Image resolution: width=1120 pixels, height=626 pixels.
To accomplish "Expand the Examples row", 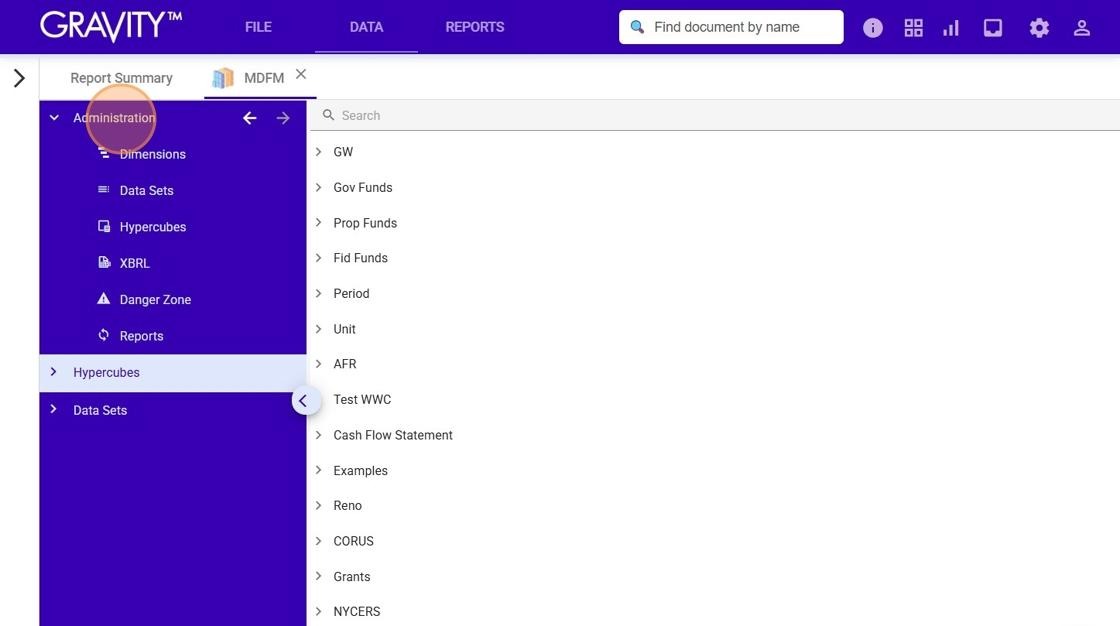I will (x=319, y=470).
